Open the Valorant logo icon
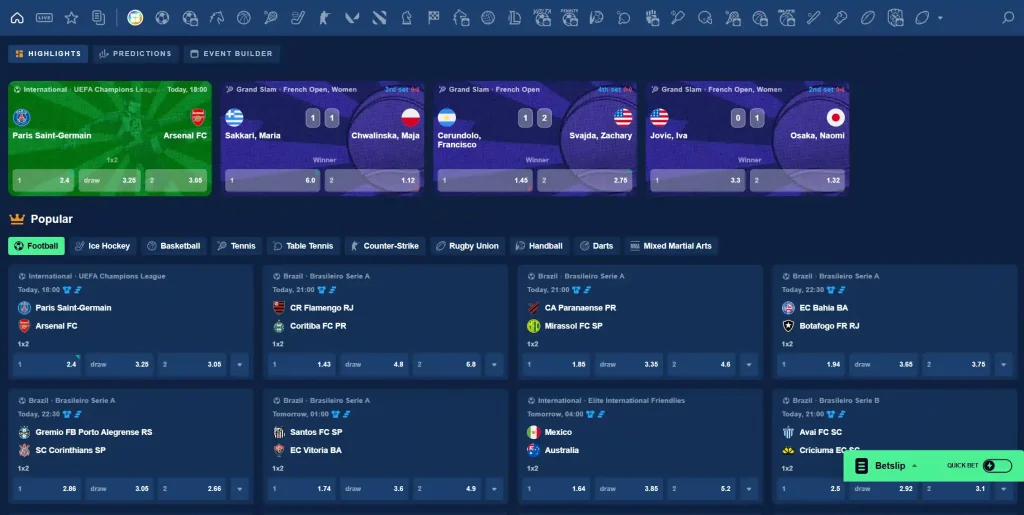The height and width of the screenshot is (515, 1024). (352, 18)
